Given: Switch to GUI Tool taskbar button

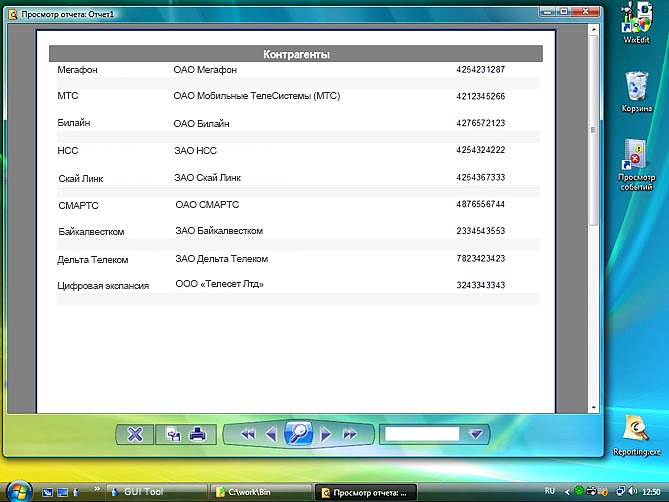Looking at the screenshot, I should (156, 492).
